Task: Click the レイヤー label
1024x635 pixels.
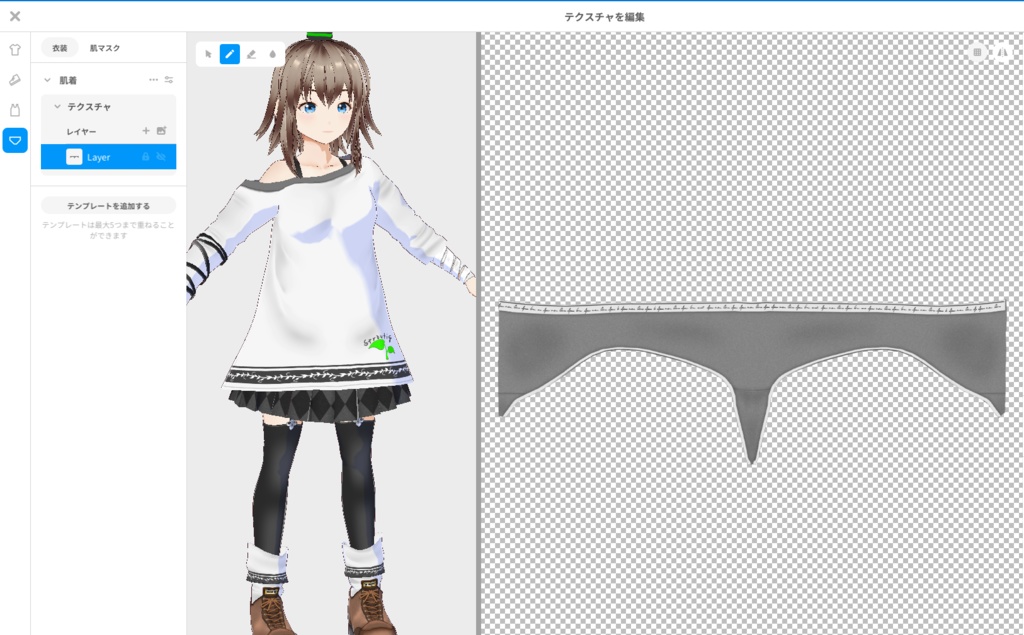Action: pos(81,131)
